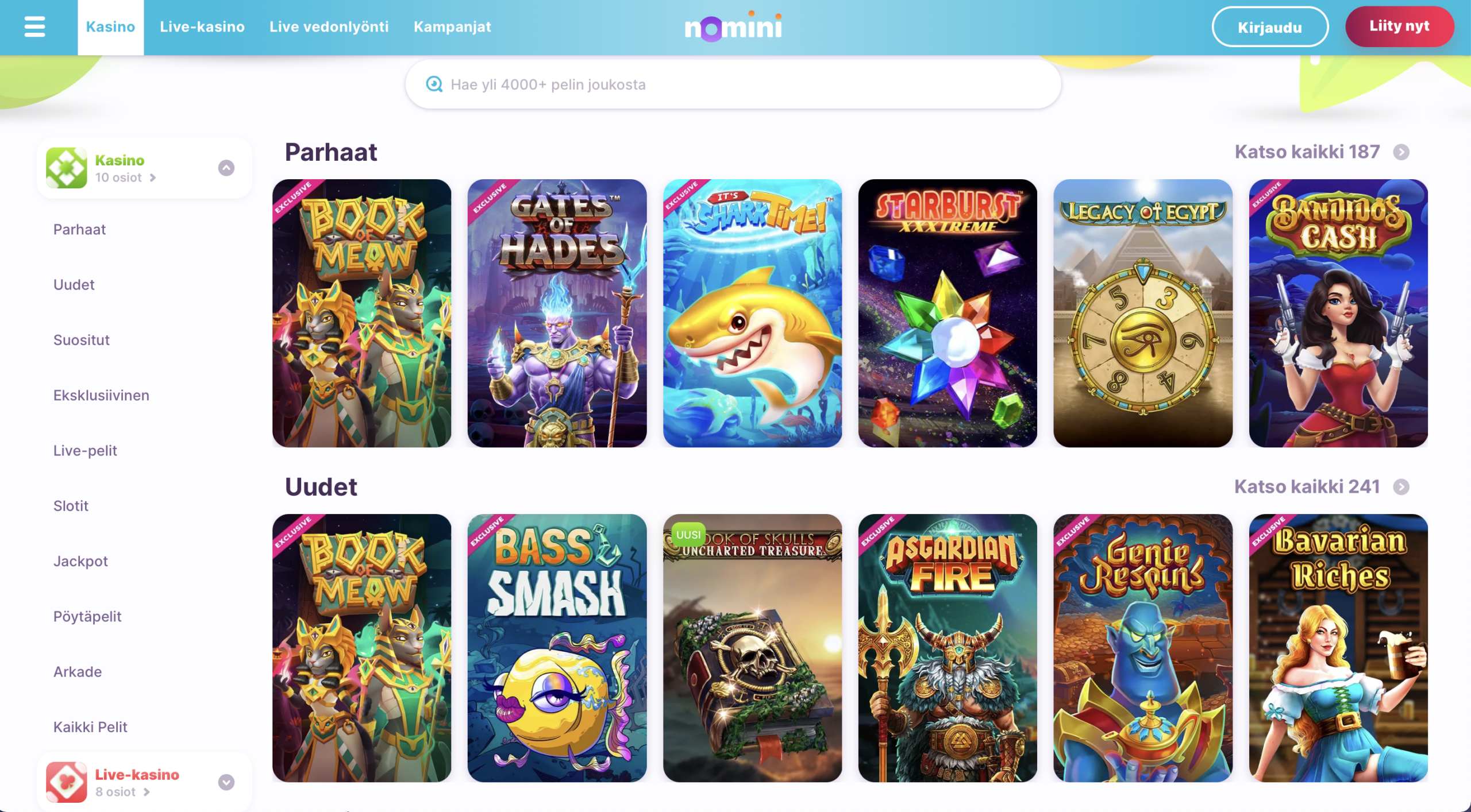The image size is (1471, 812).
Task: Select Eksklusiivinen in the sidebar
Action: pos(101,396)
